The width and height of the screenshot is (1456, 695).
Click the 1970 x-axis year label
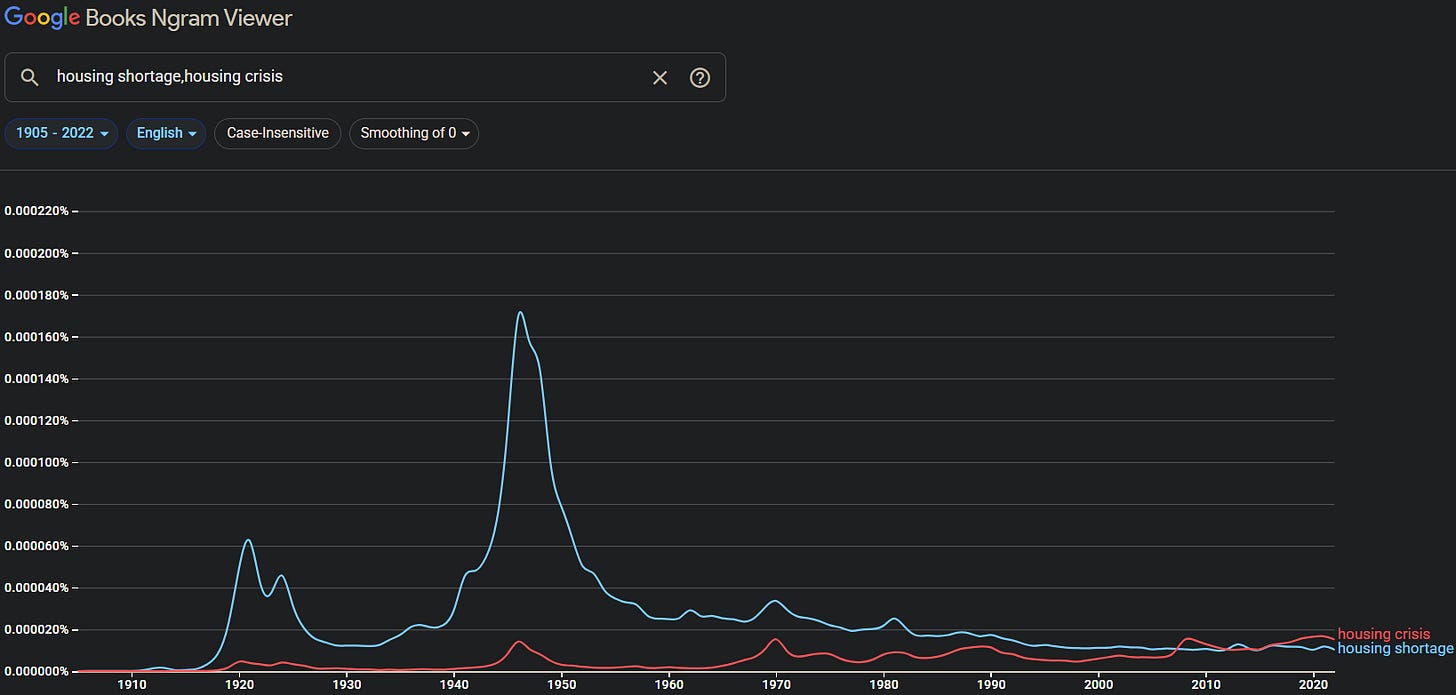[x=776, y=685]
